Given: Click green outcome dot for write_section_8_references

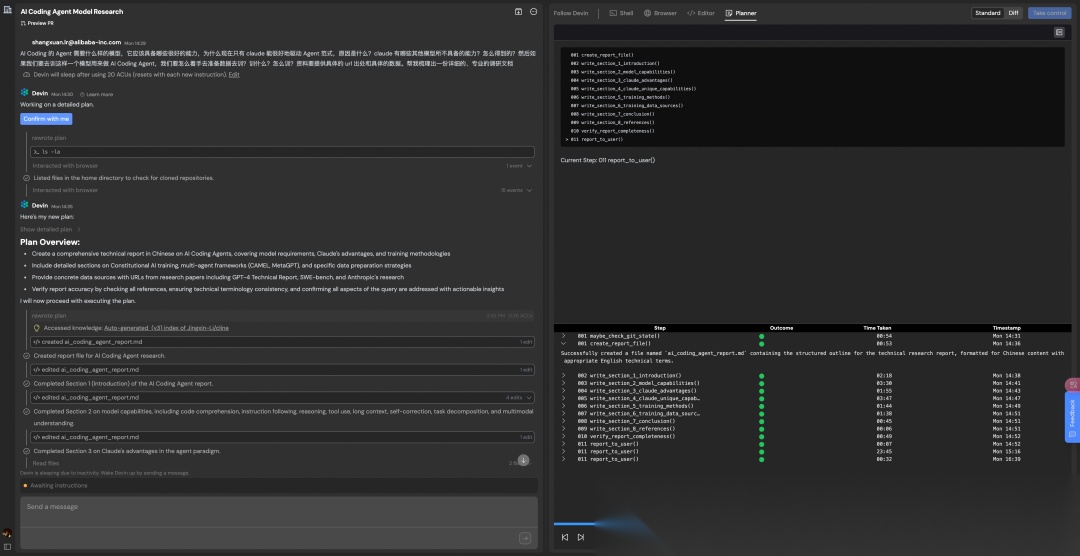Looking at the screenshot, I should click(761, 429).
